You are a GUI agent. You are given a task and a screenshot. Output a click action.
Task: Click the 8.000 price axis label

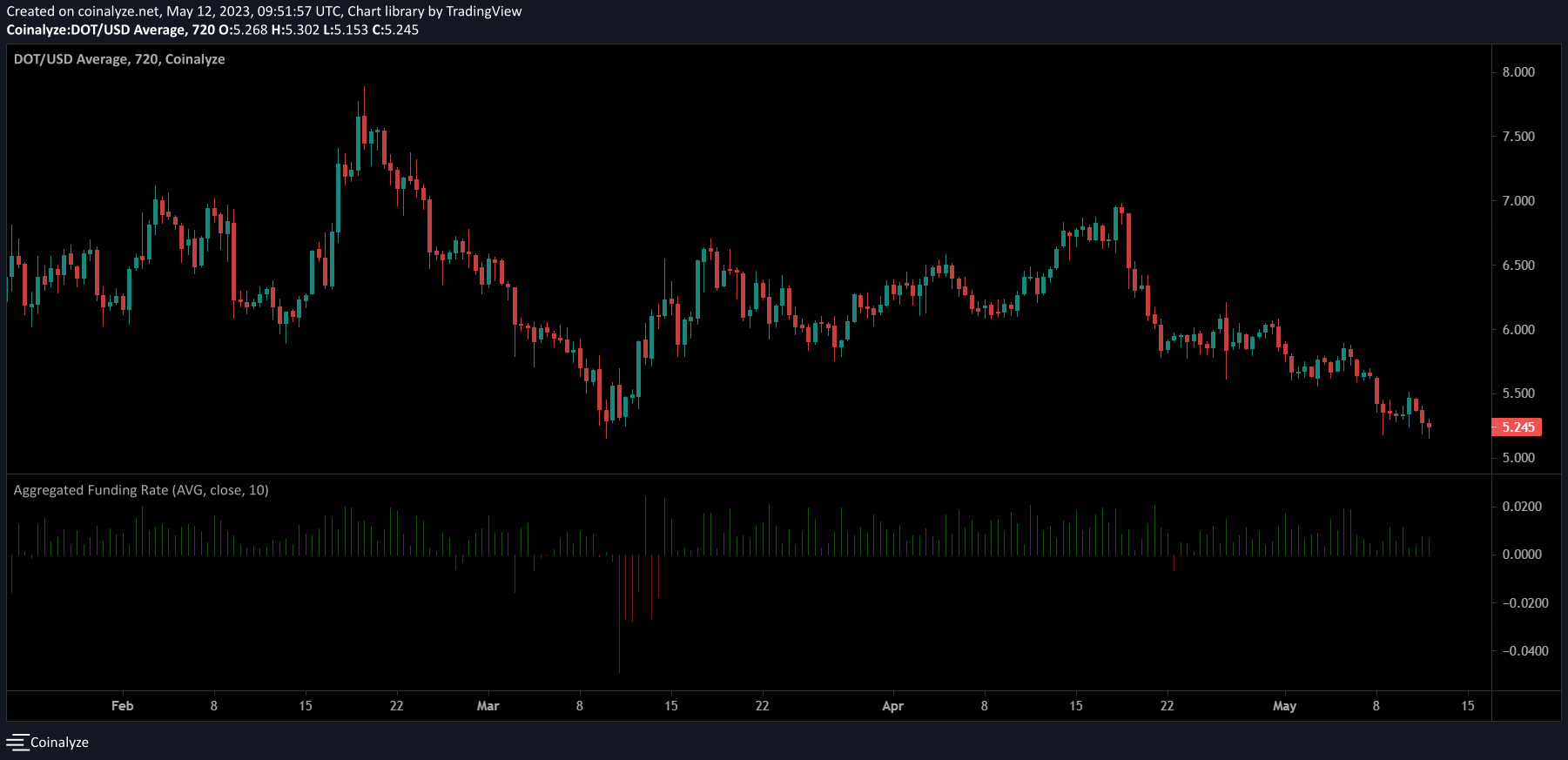(x=1518, y=72)
